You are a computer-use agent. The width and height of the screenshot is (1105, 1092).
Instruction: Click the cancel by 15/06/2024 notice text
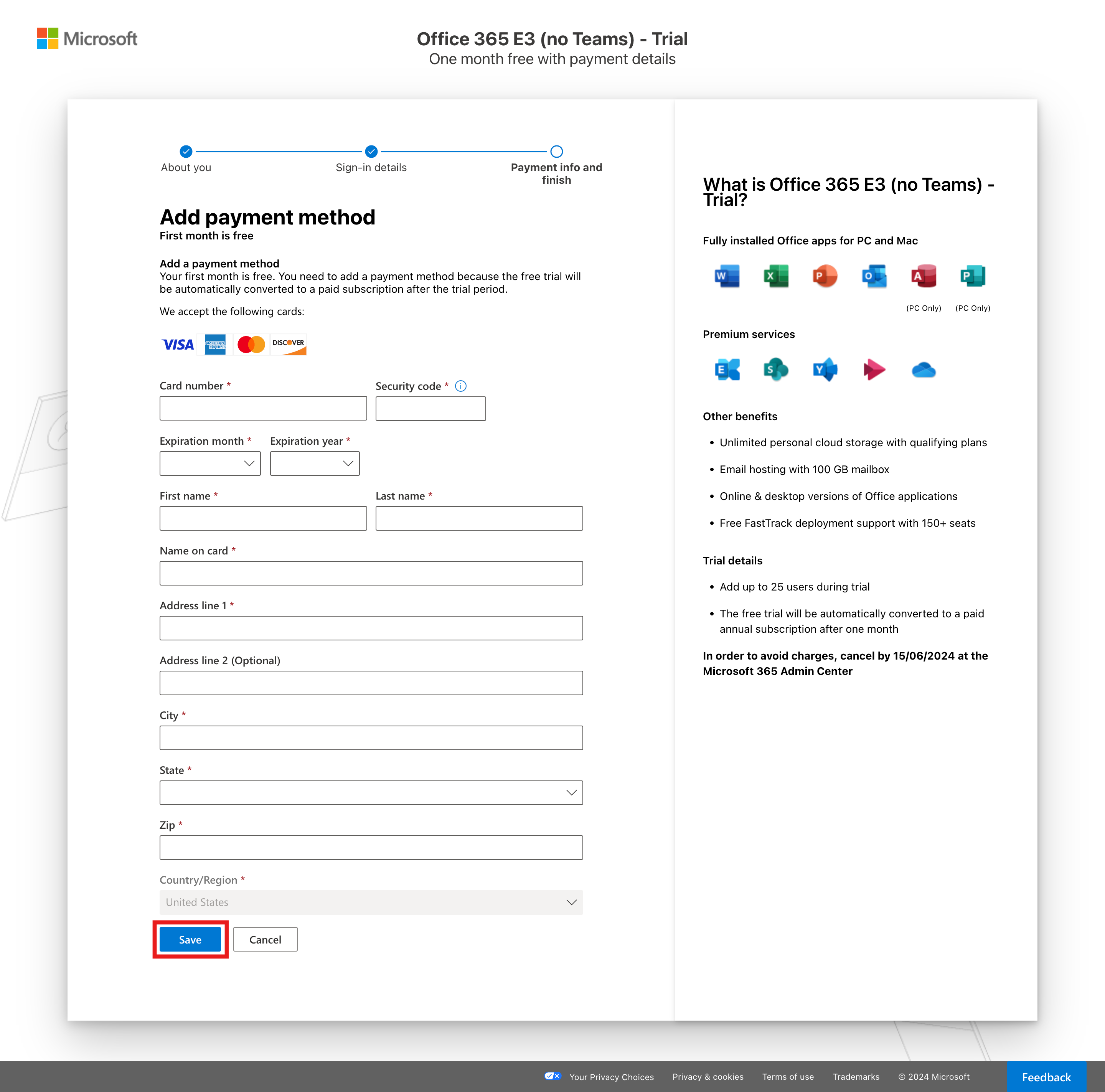[x=845, y=663]
